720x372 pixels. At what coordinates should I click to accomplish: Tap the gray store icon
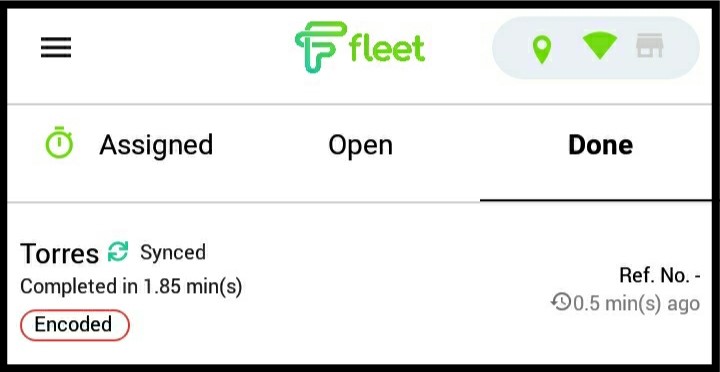(x=649, y=46)
